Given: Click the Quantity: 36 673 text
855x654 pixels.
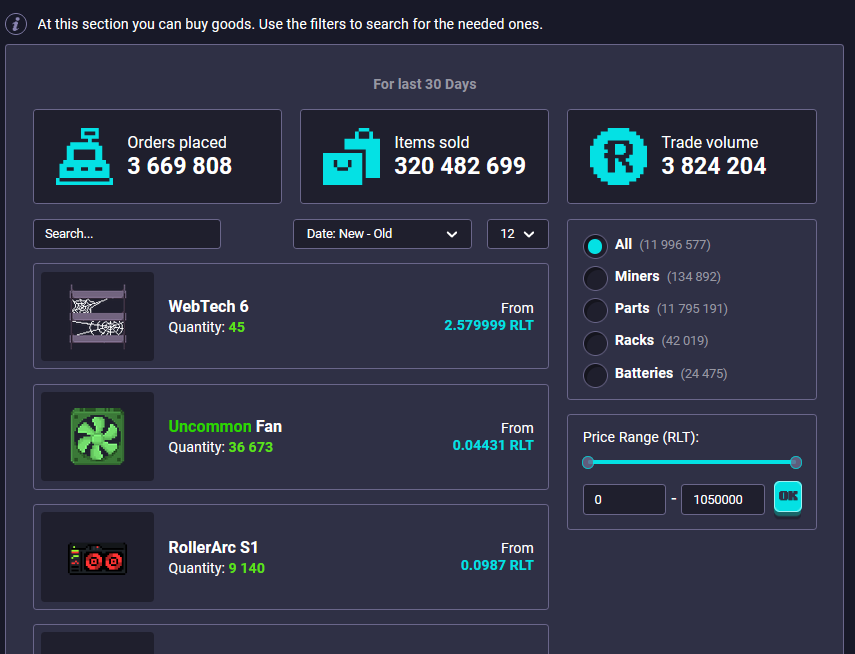Looking at the screenshot, I should pos(221,447).
